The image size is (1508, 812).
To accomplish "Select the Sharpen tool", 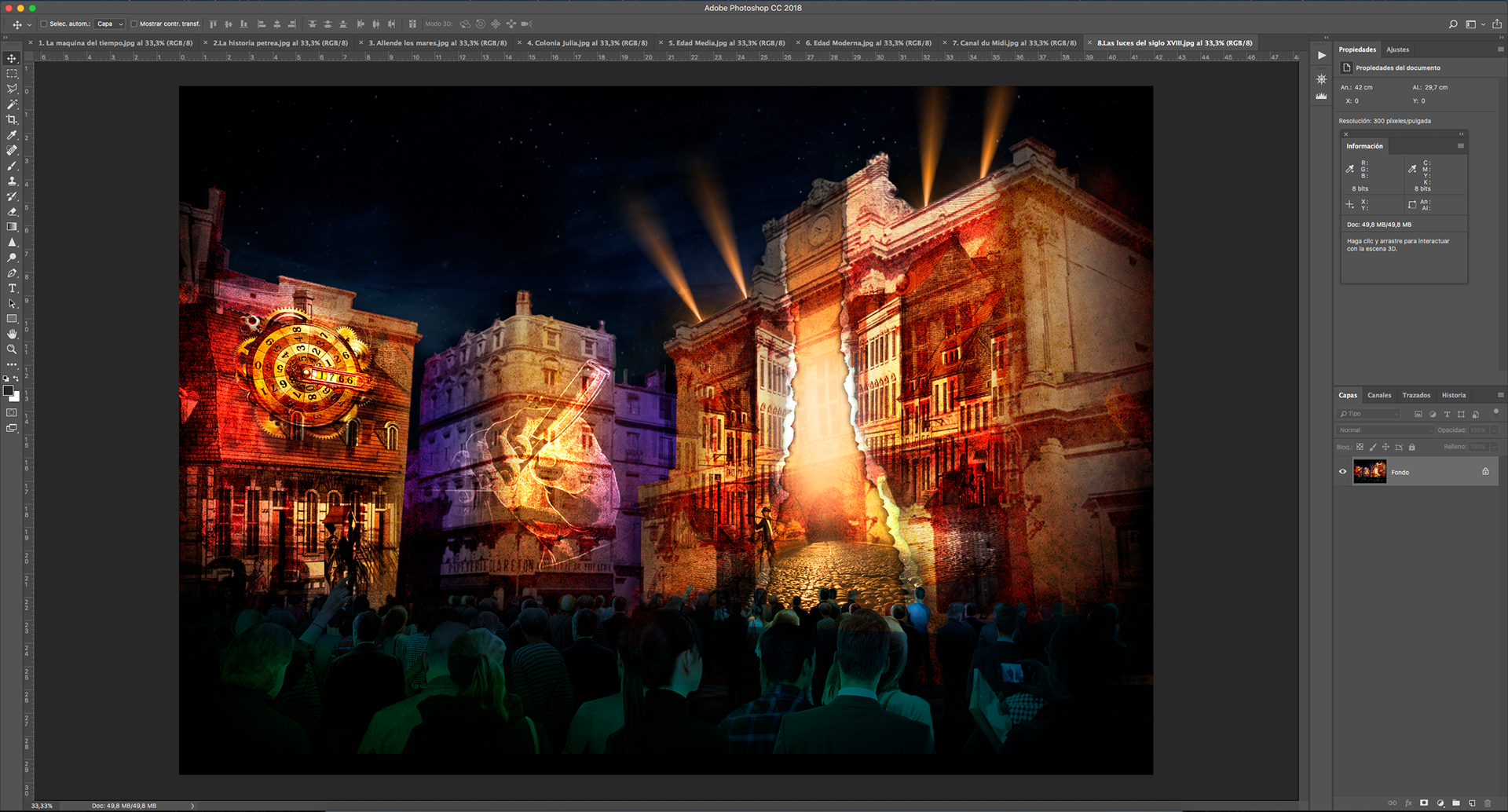I will 12,243.
